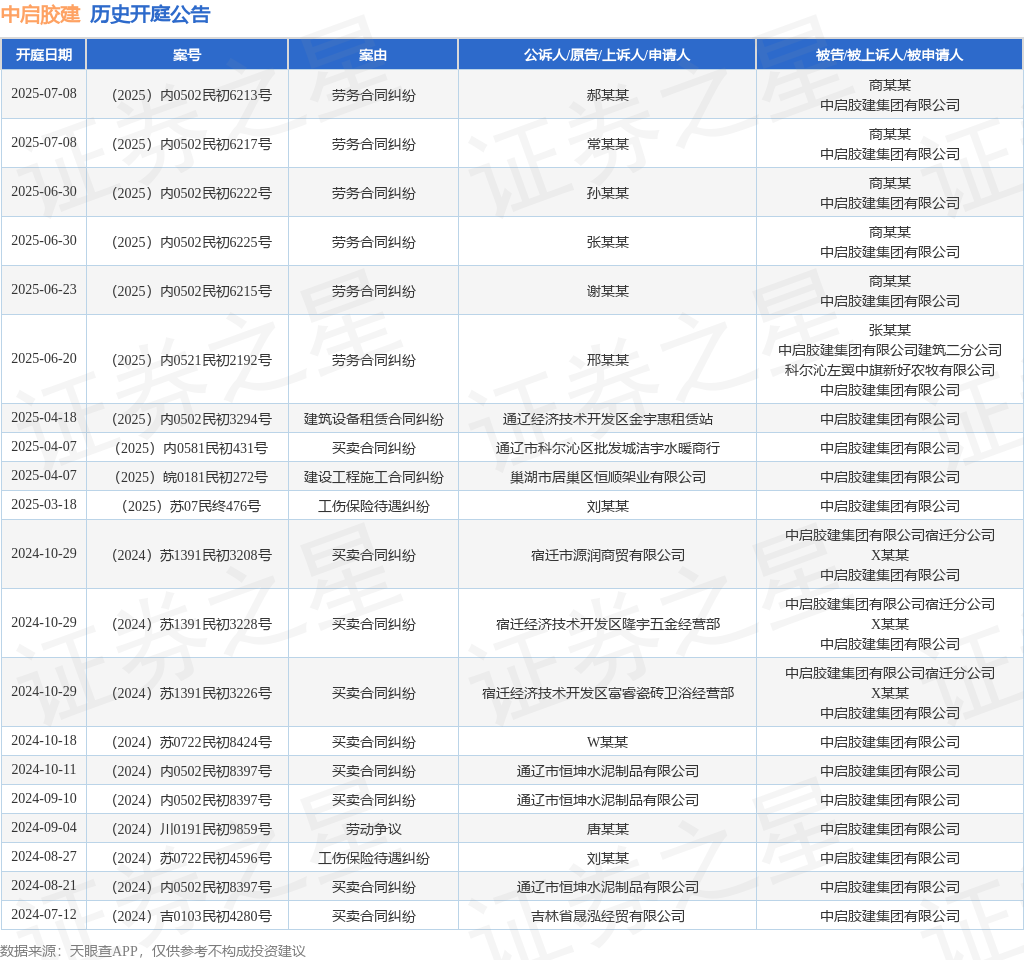Click date 2025-06-23
The image size is (1024, 960).
pyautogui.click(x=44, y=289)
